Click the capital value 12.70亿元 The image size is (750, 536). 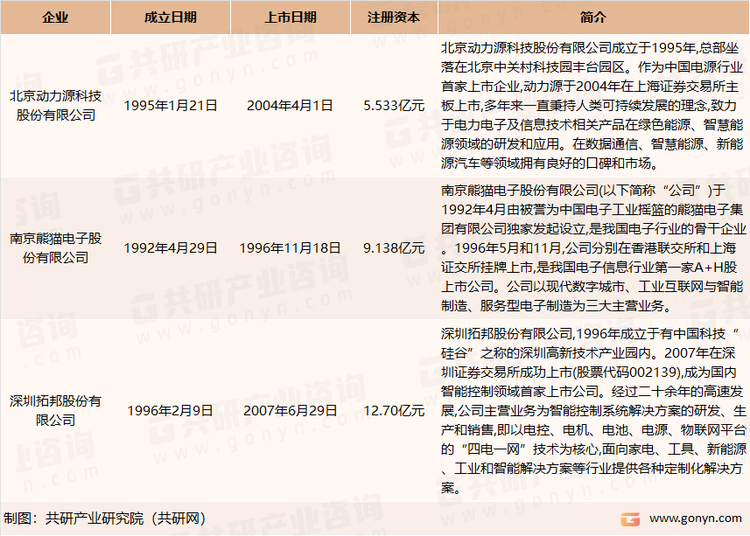(394, 410)
